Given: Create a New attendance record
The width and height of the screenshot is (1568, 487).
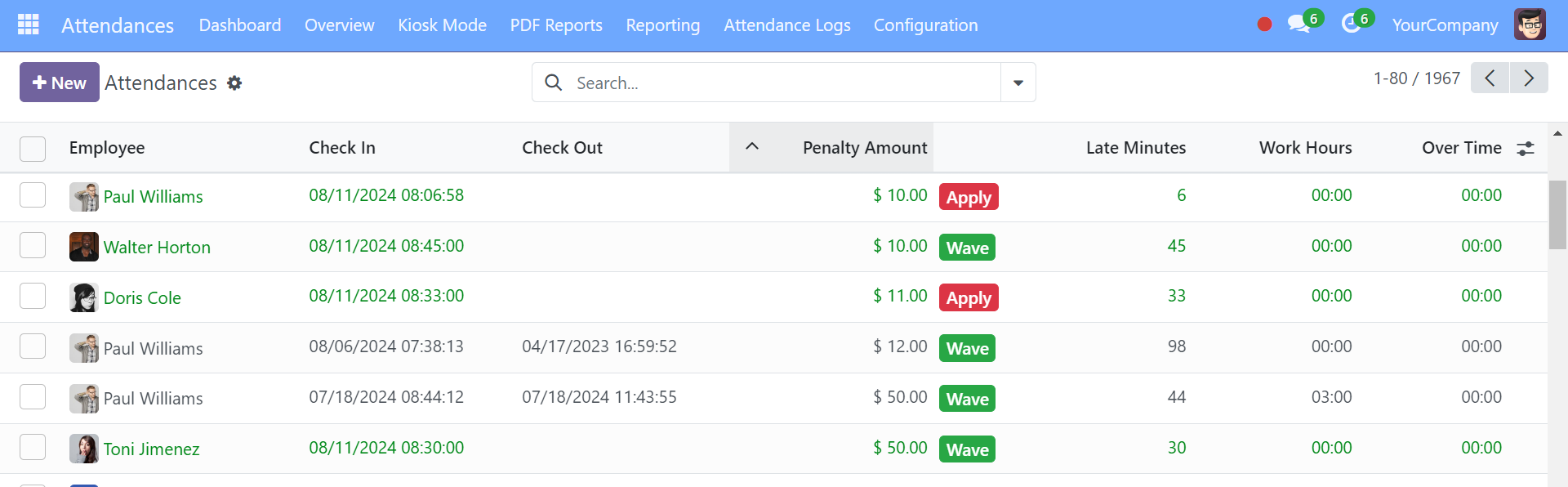Looking at the screenshot, I should 60,83.
